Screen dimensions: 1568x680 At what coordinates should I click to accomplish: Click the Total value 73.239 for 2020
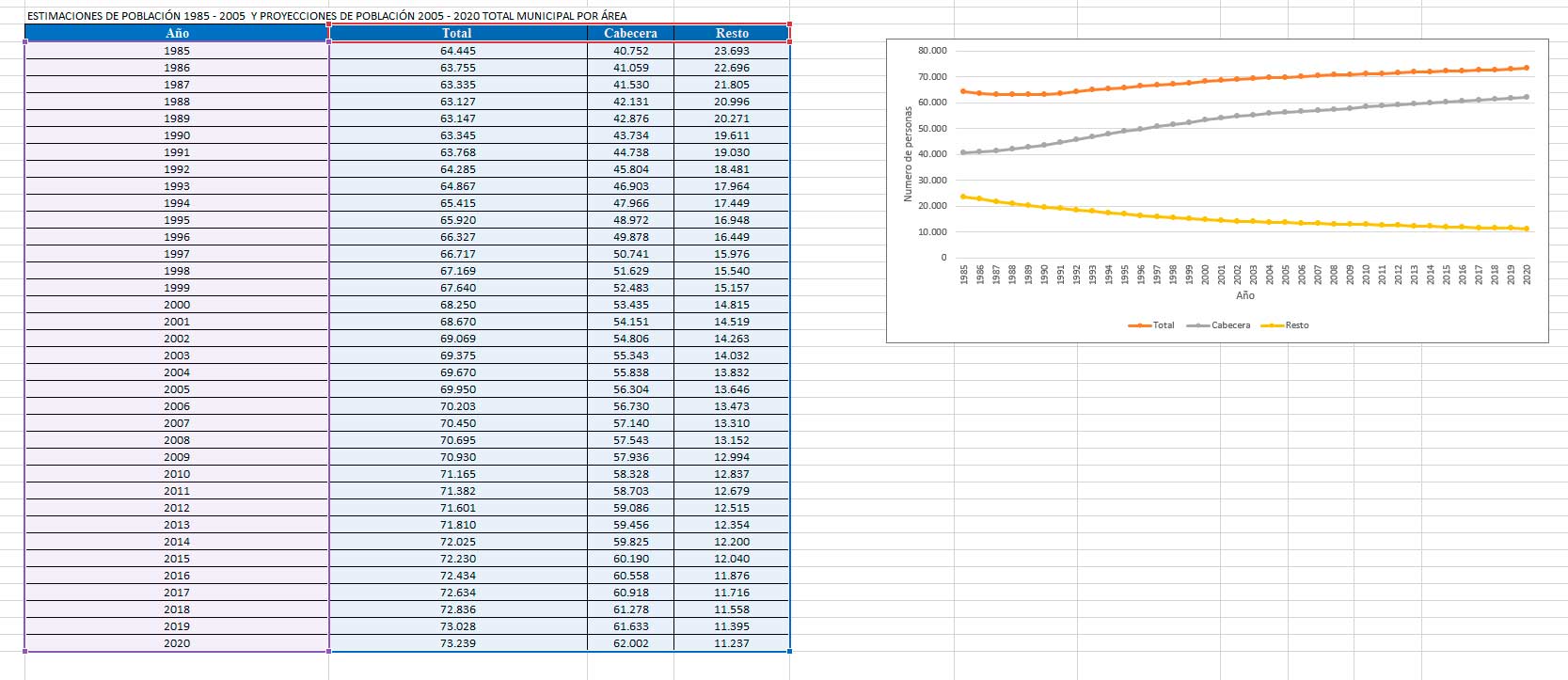(457, 643)
